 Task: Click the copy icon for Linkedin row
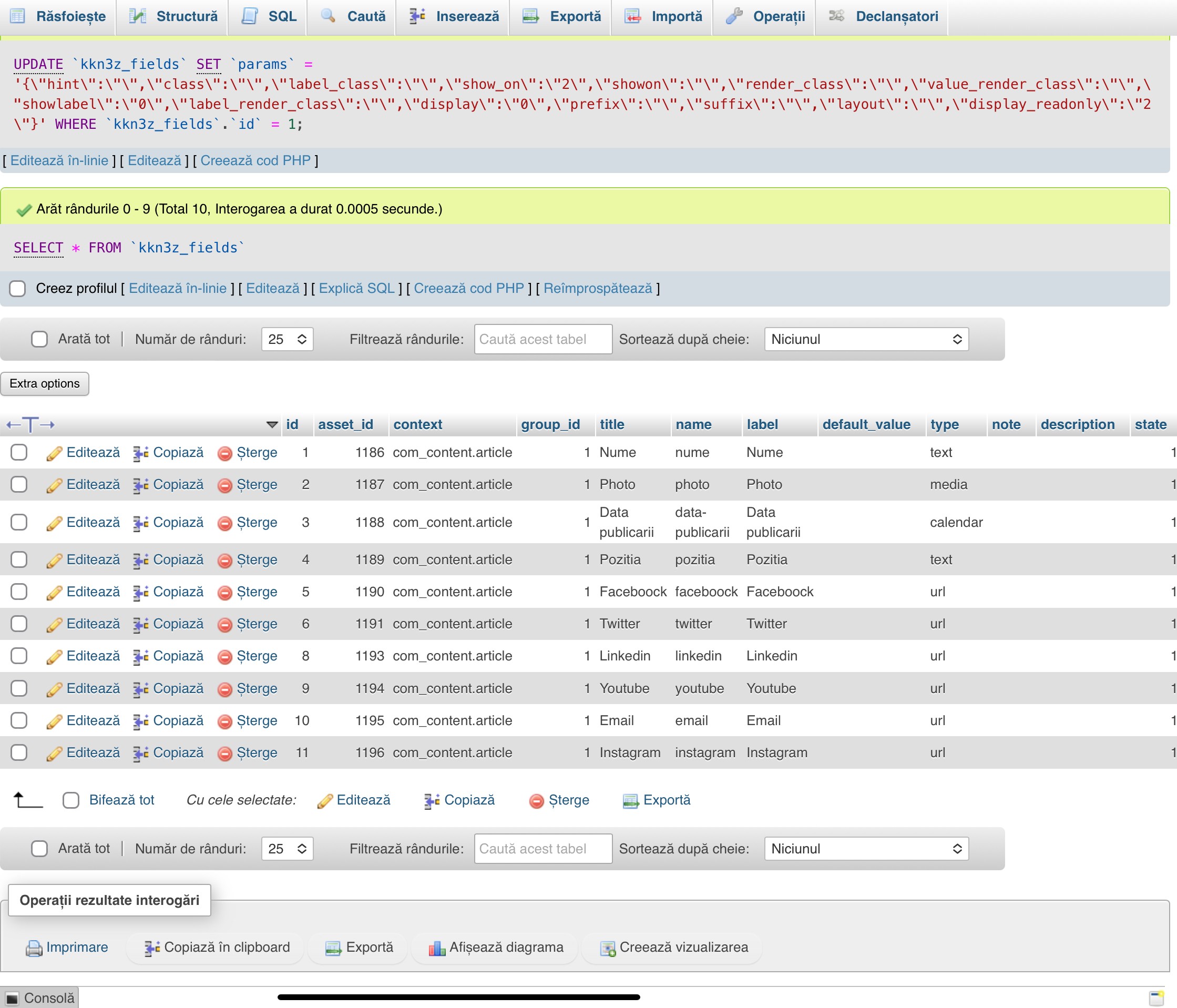(x=140, y=657)
